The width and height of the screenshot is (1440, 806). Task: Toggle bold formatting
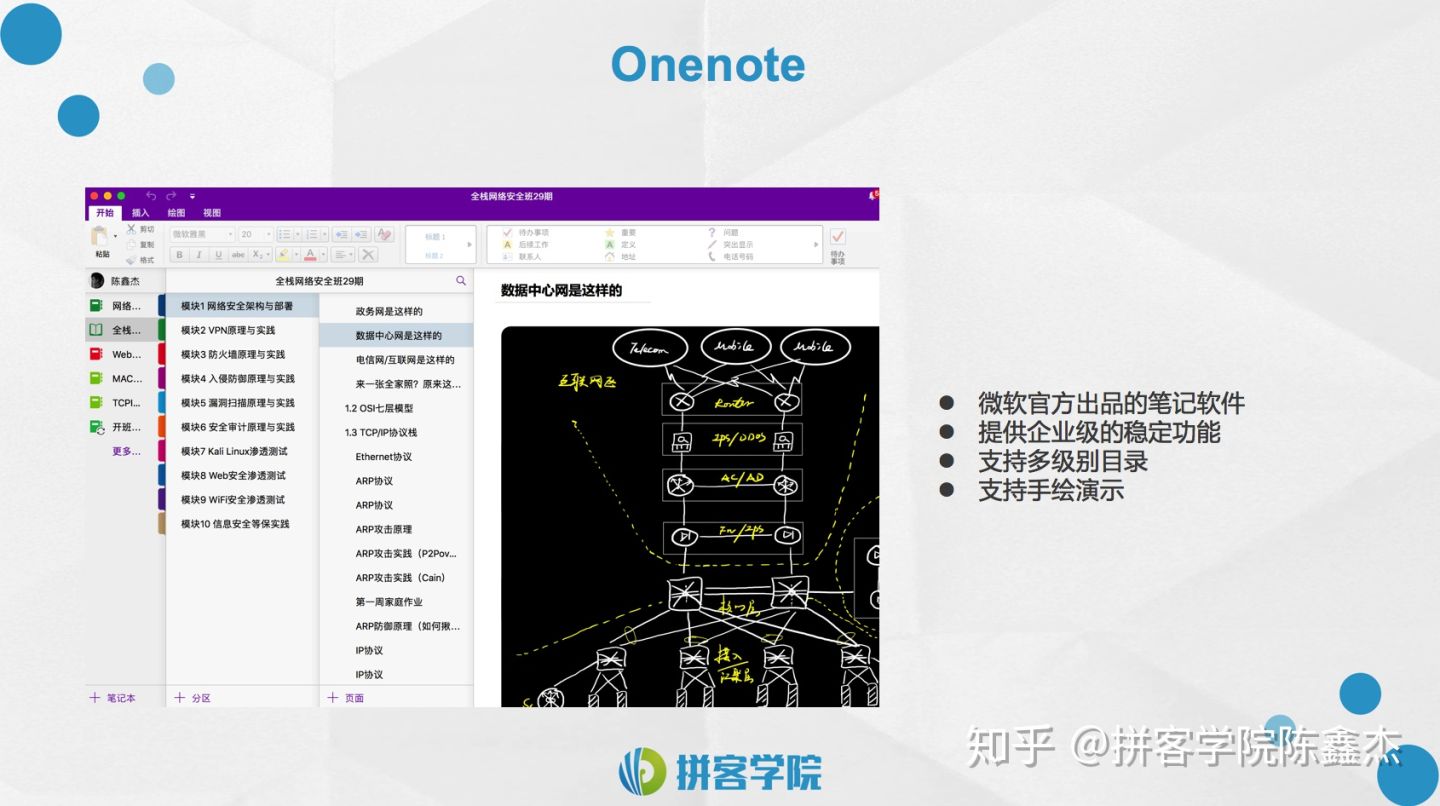tap(179, 254)
